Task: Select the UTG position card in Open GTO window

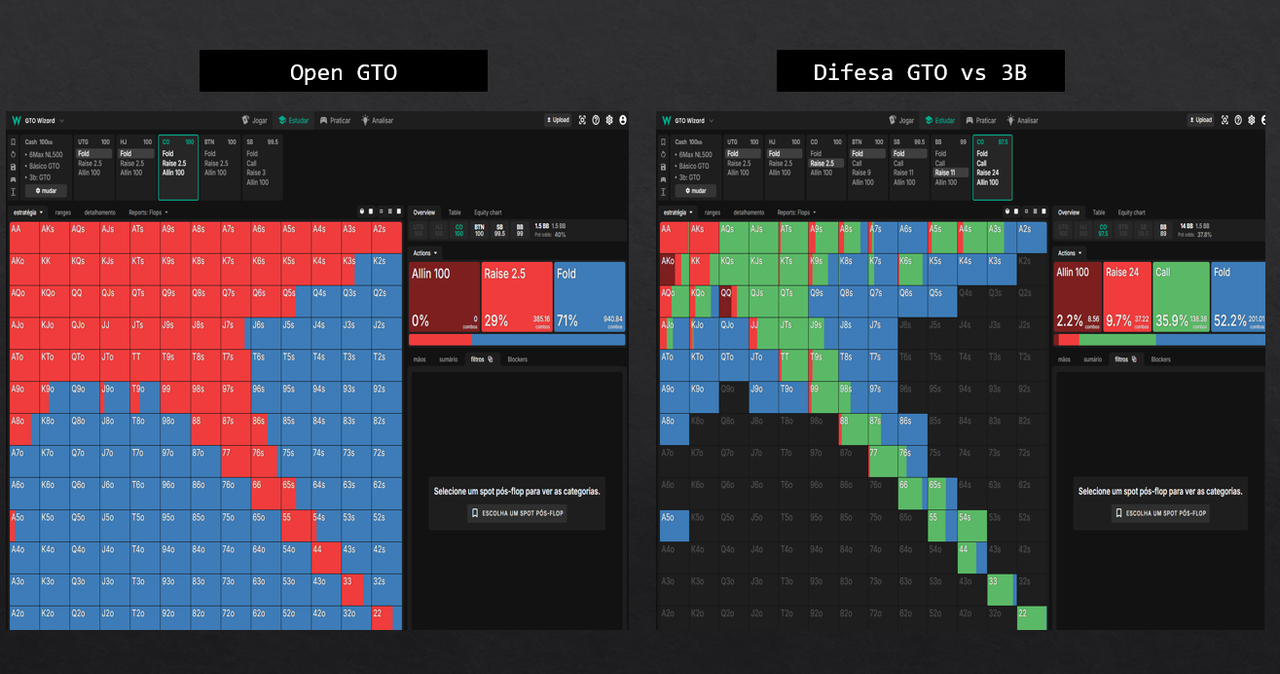Action: point(94,167)
